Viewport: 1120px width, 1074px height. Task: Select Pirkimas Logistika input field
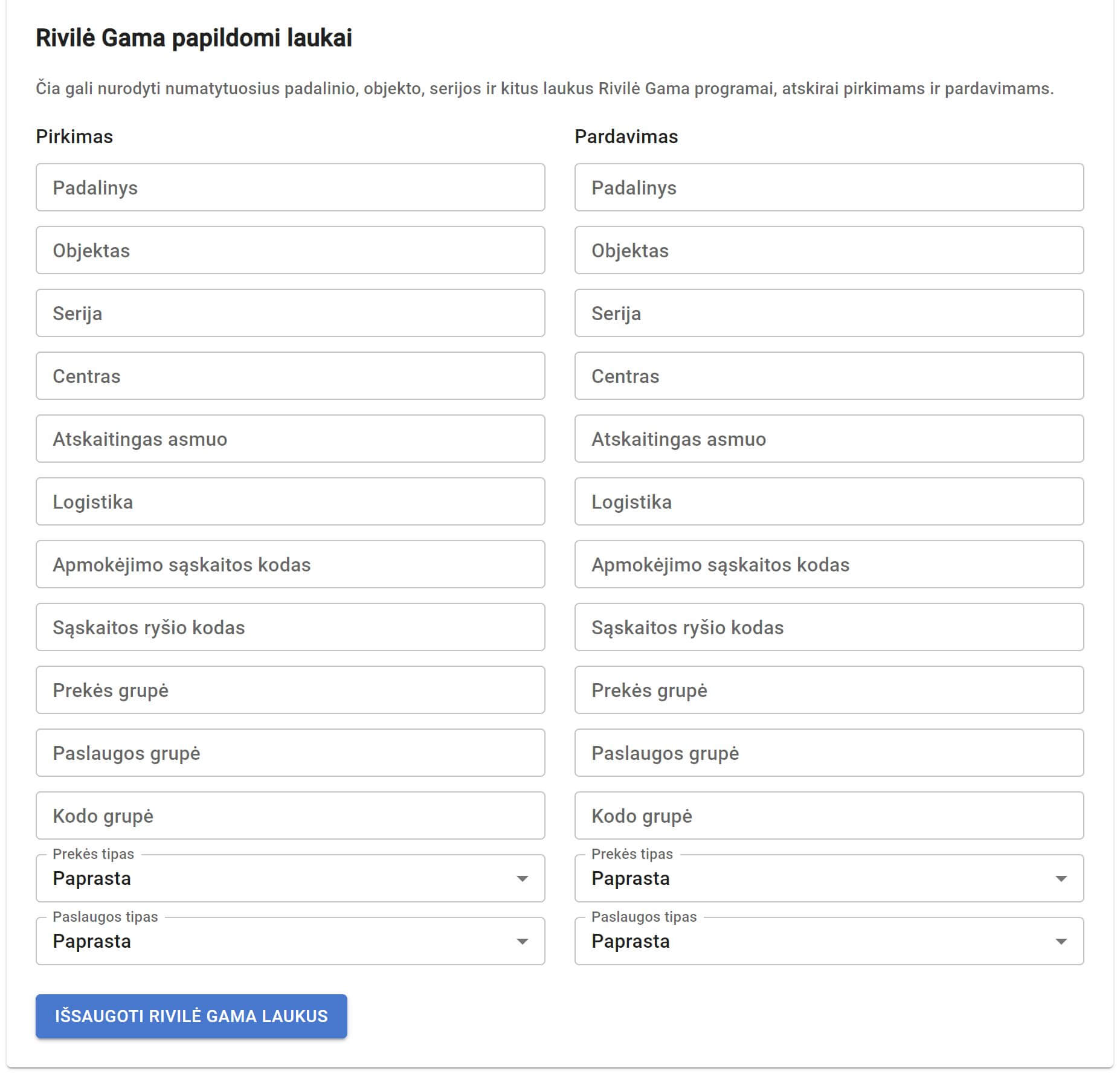coord(290,501)
